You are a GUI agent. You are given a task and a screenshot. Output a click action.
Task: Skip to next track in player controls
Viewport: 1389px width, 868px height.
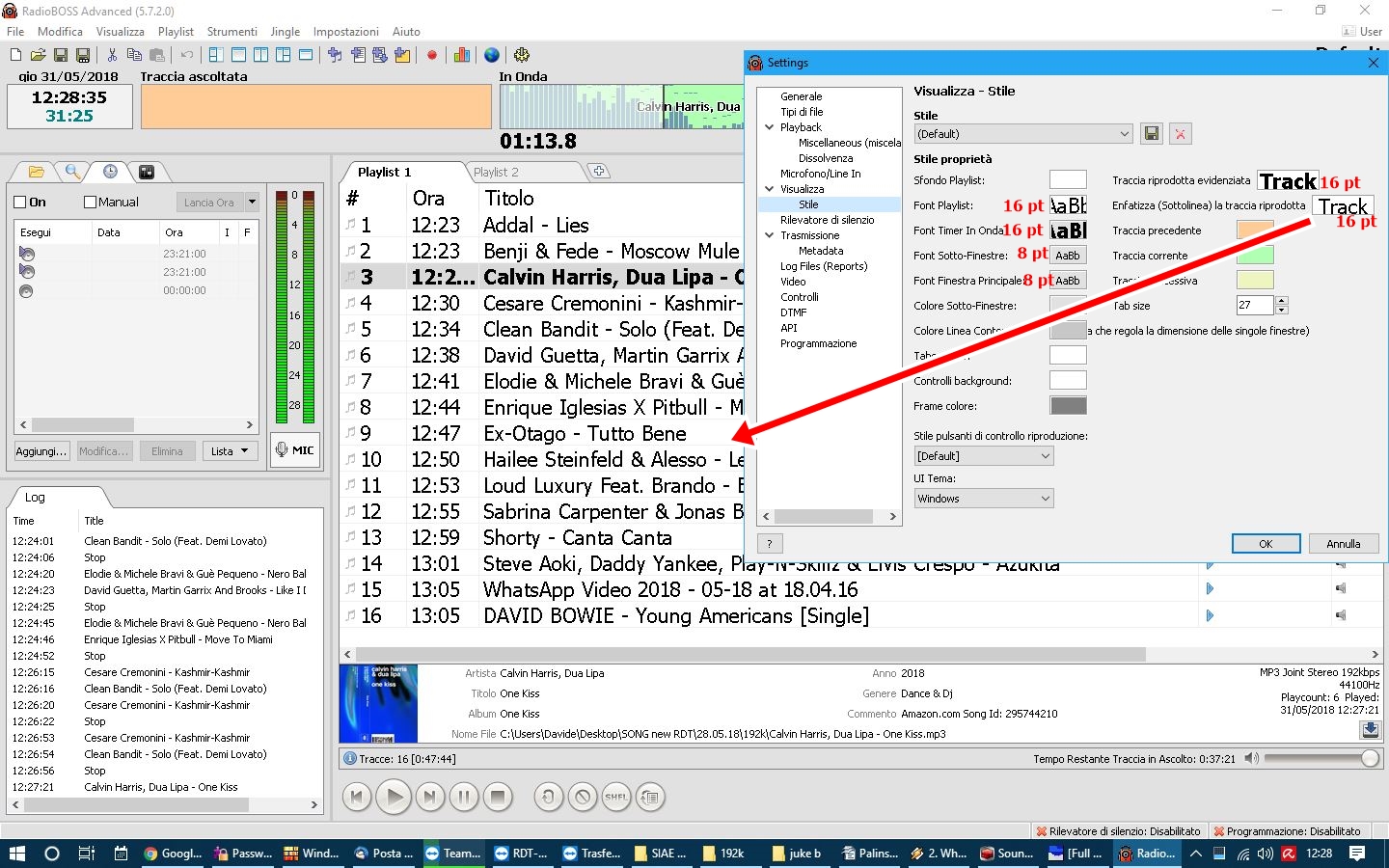pos(429,797)
